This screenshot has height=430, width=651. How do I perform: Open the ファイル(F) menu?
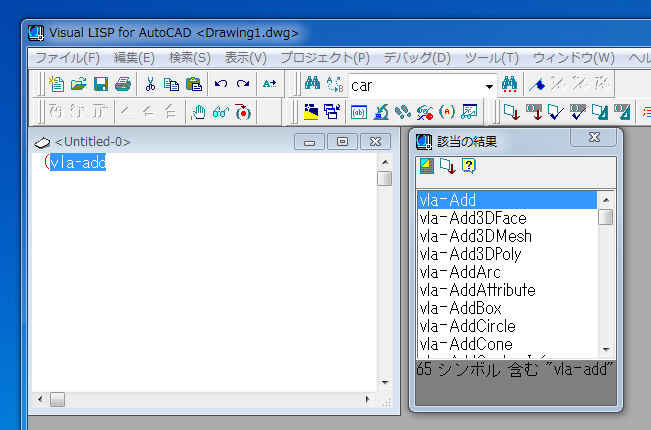(x=67, y=58)
